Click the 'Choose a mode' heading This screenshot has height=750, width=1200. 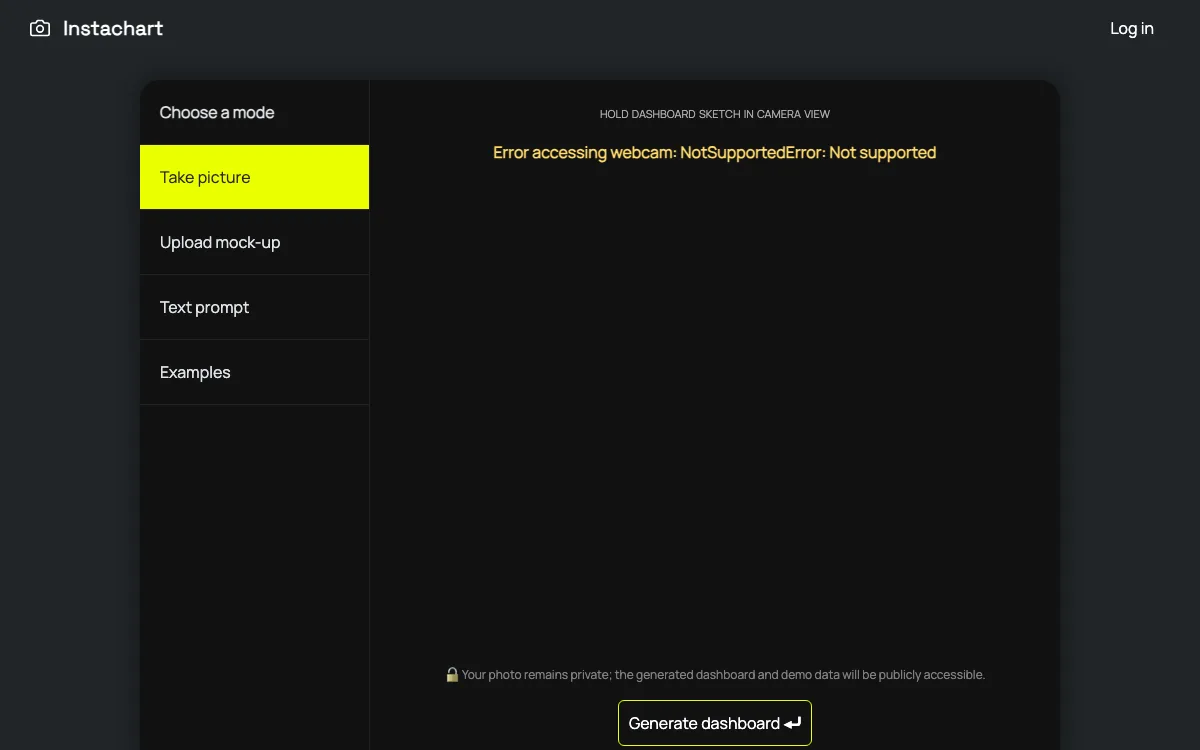217,112
